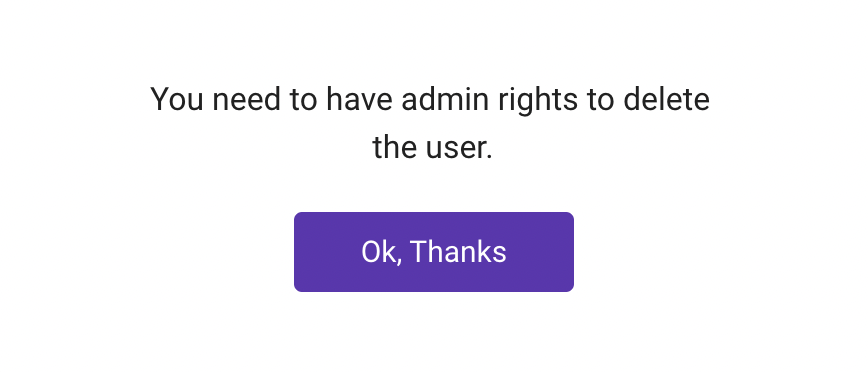Click the word 'user.' in second line
This screenshot has height=372, width=868.
tap(459, 149)
